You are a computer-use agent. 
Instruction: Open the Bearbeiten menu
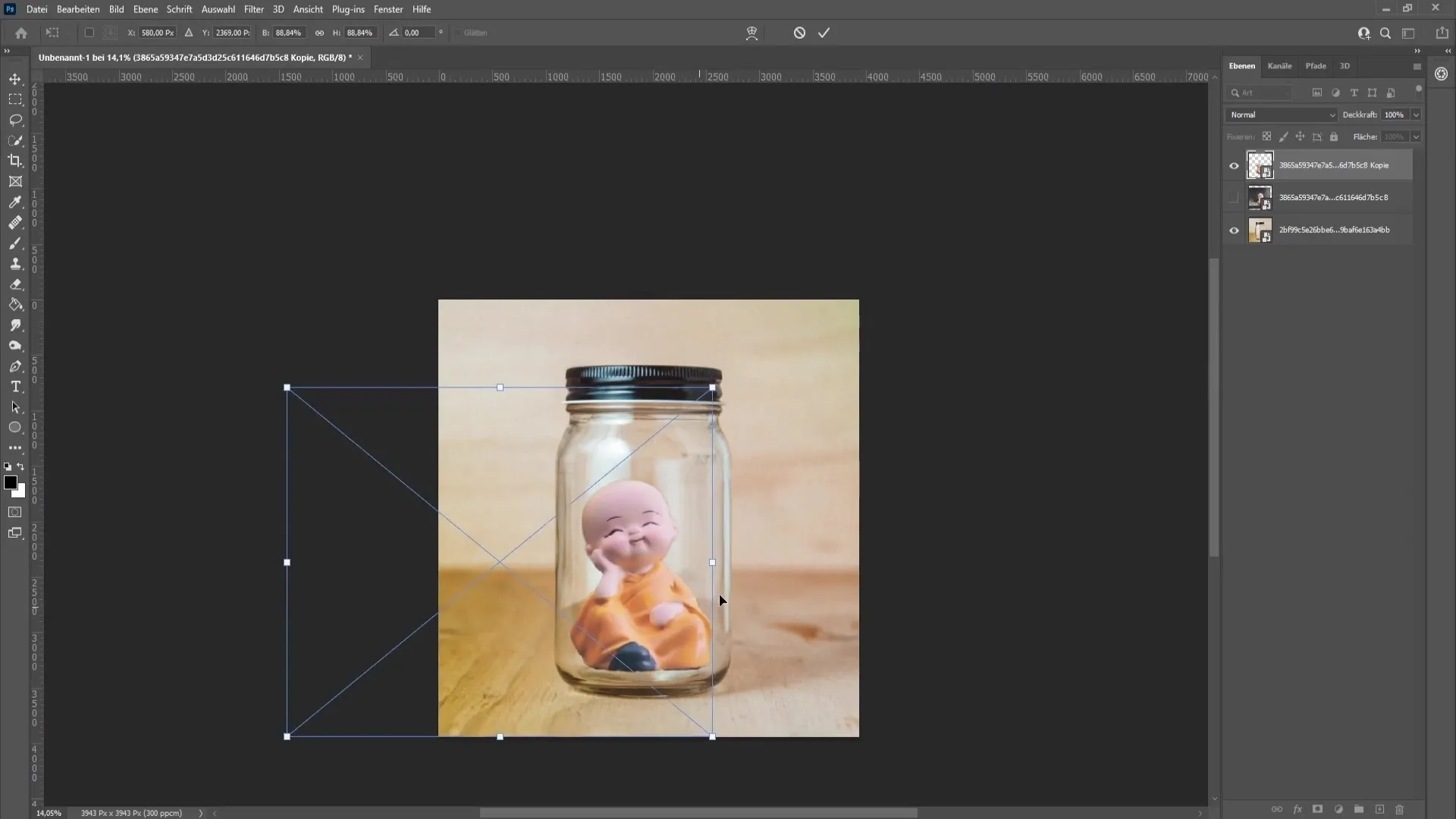point(77,9)
